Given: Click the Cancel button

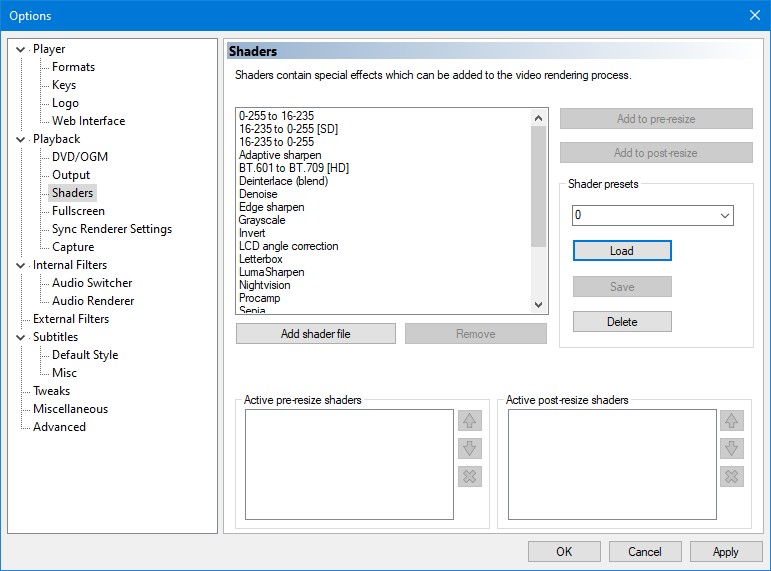Looking at the screenshot, I should coord(645,552).
